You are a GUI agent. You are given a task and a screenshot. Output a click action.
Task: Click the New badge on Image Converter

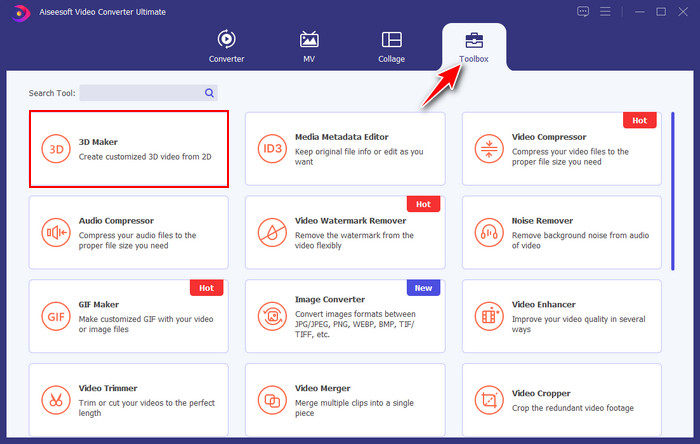click(x=423, y=288)
